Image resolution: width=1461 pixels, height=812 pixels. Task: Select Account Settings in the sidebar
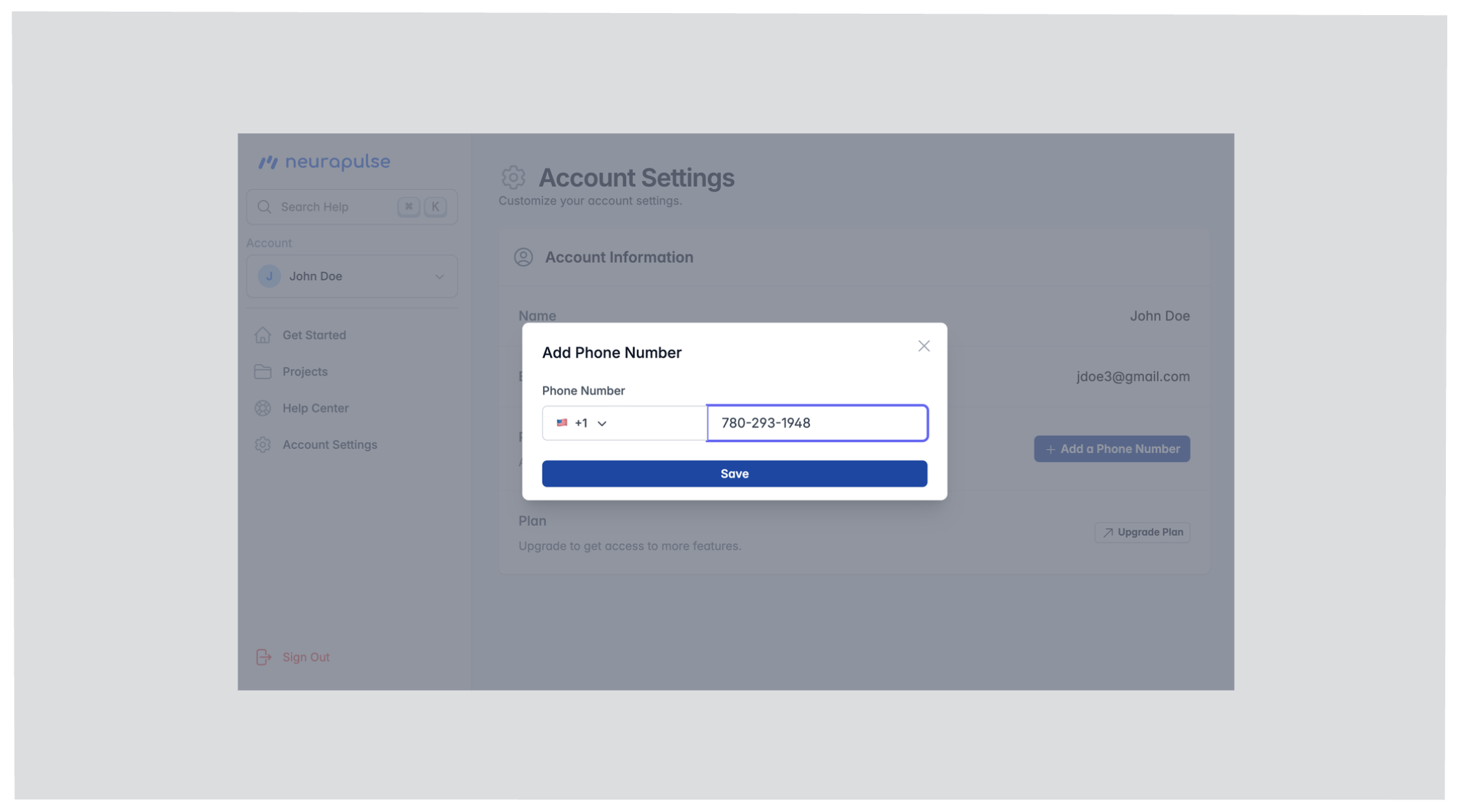(x=330, y=445)
